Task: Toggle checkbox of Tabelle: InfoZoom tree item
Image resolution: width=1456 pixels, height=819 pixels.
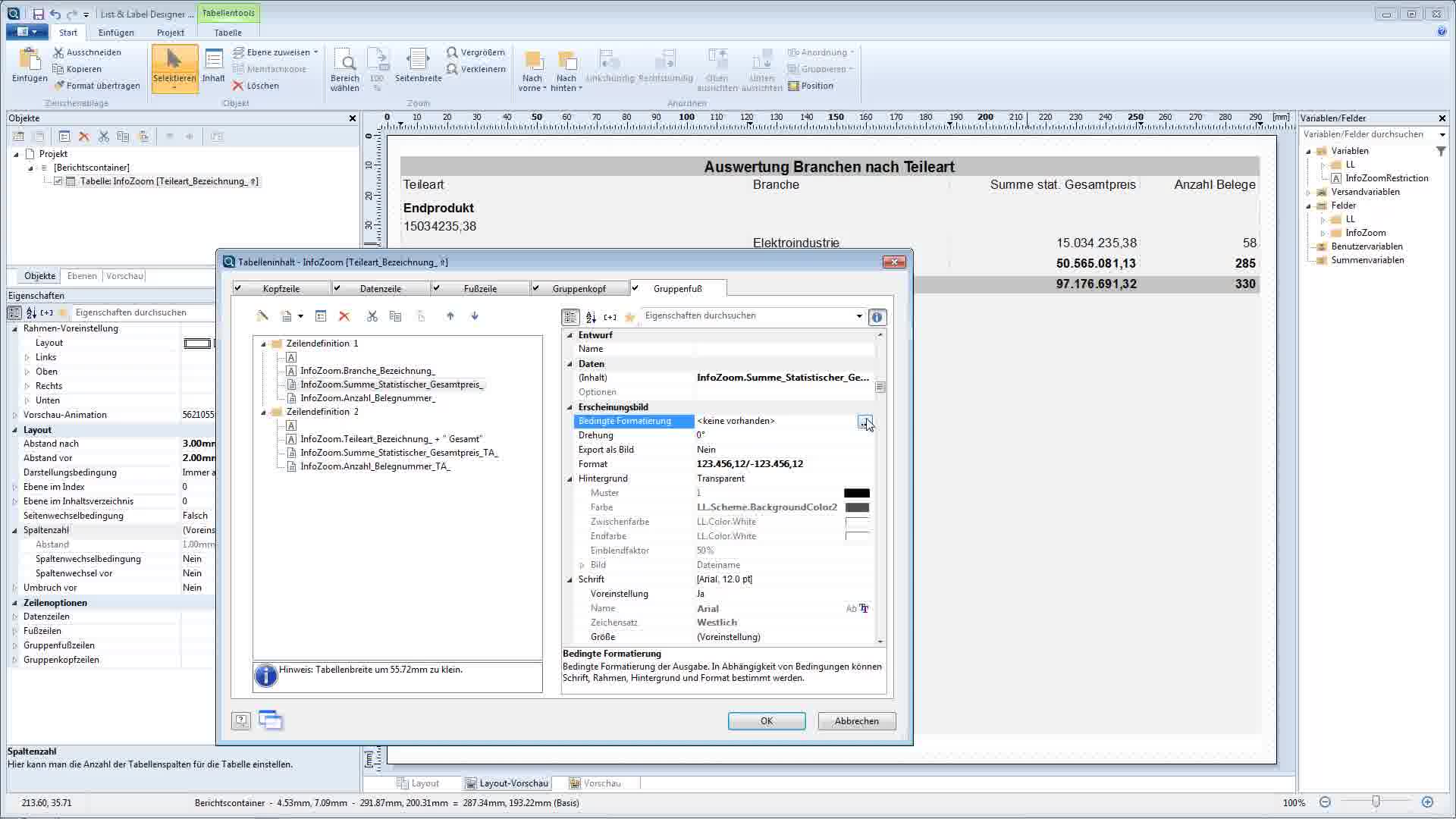Action: (58, 181)
